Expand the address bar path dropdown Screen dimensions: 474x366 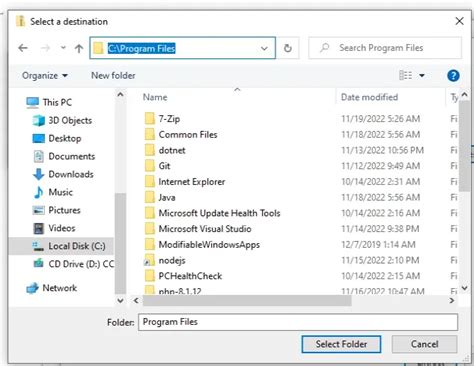pyautogui.click(x=264, y=49)
